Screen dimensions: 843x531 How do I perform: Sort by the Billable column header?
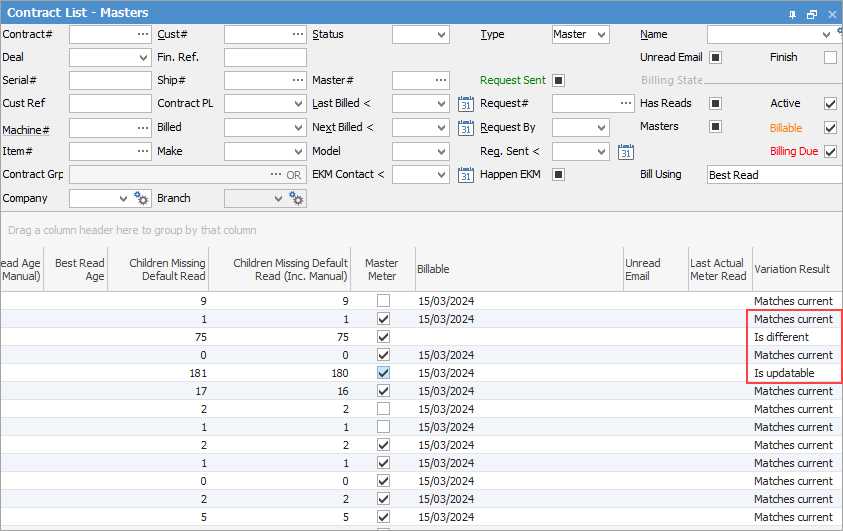pos(518,269)
